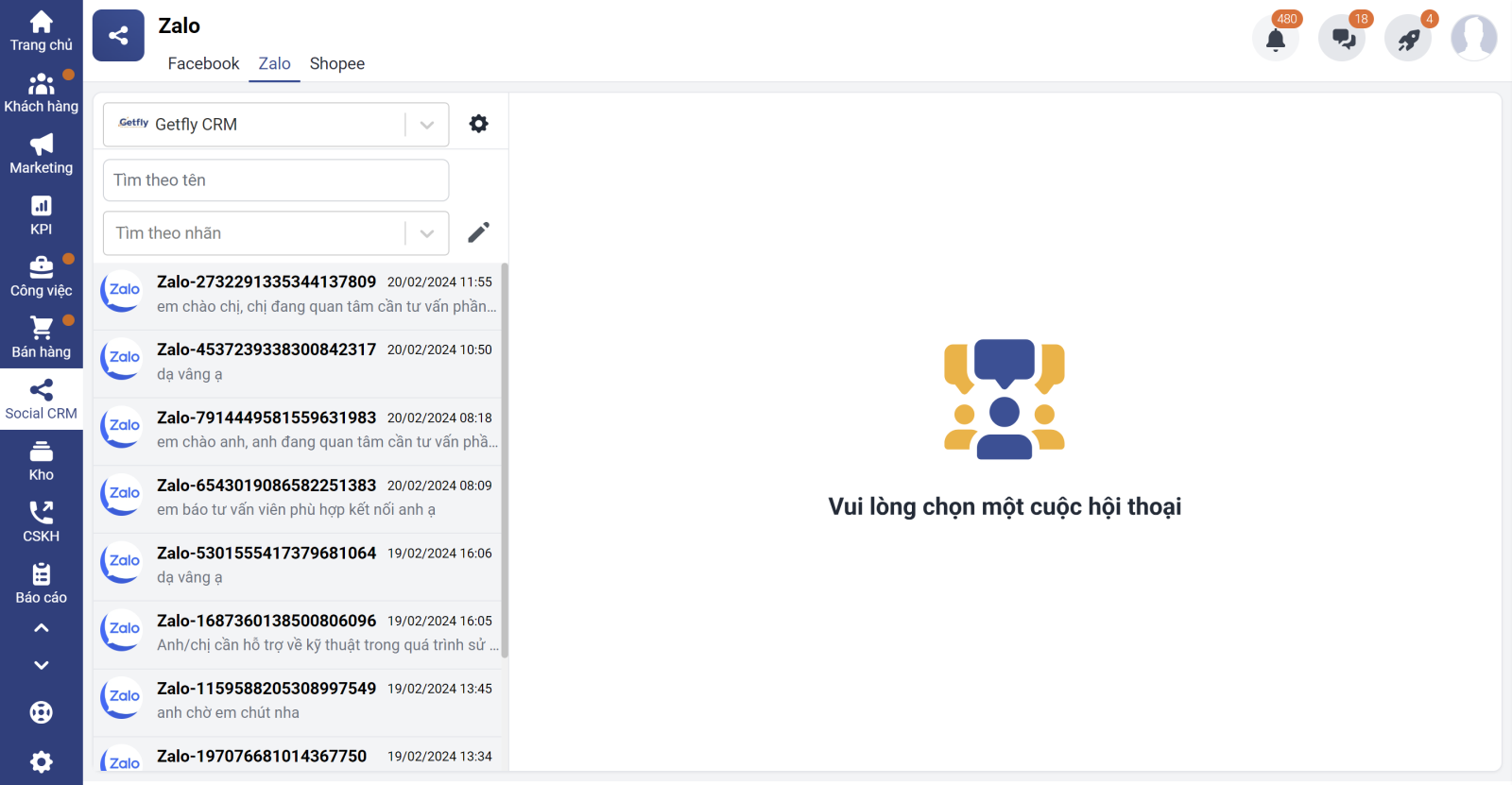Click Zalo avatar of 20/02/2024 08:09 chat
The height and width of the screenshot is (785, 1512).
pyautogui.click(x=123, y=495)
